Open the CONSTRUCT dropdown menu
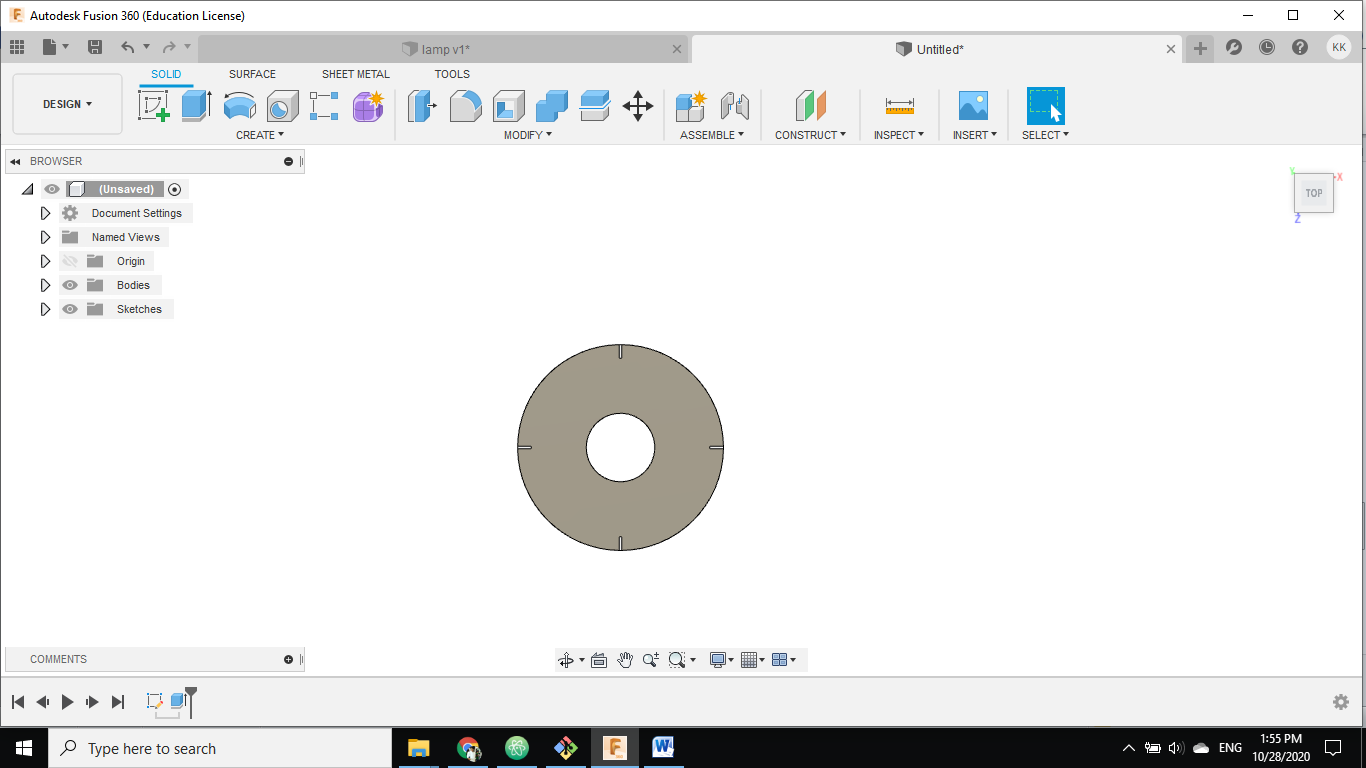The height and width of the screenshot is (768, 1366). click(811, 135)
